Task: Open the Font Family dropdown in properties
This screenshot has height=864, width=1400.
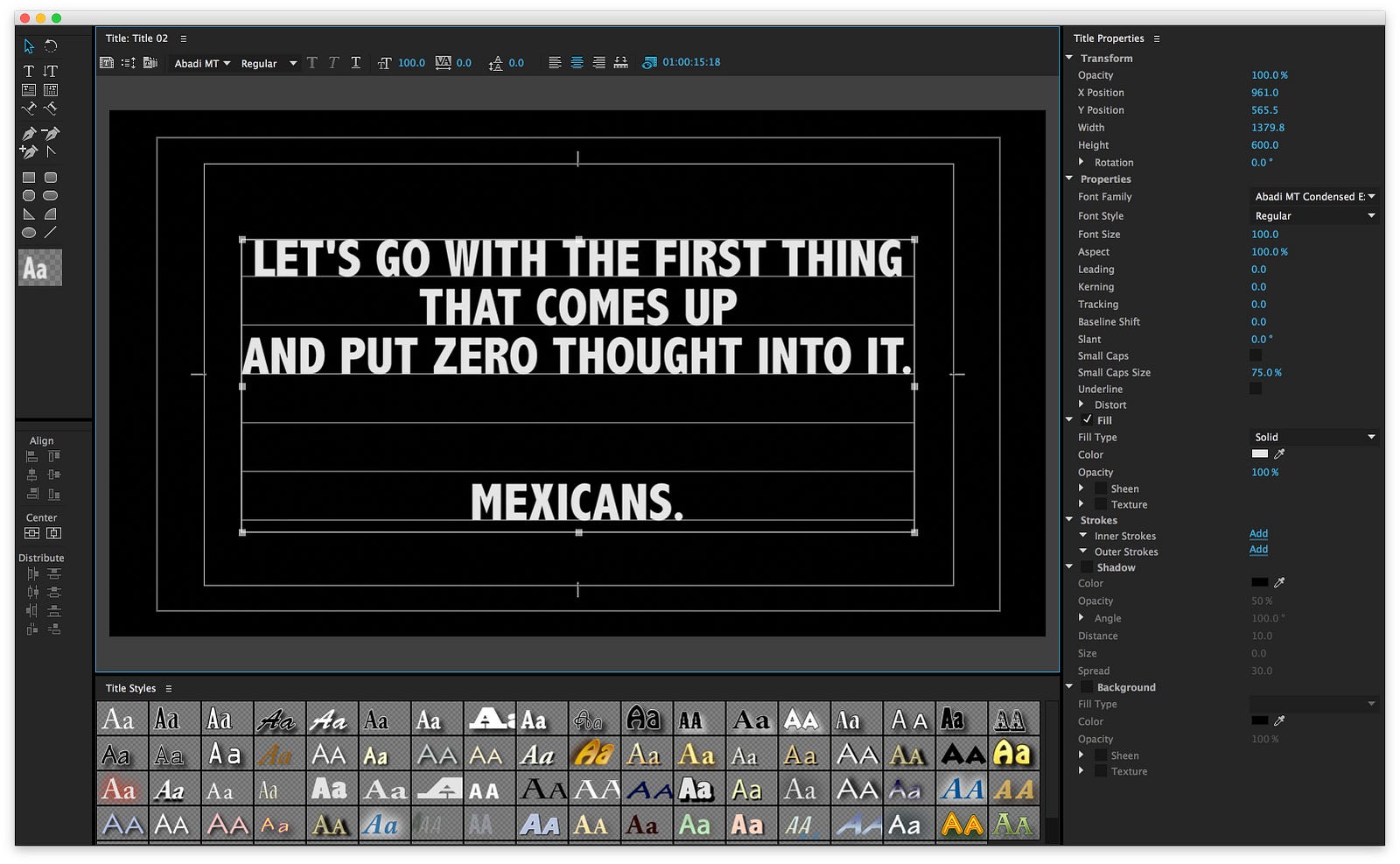Action: [x=1313, y=197]
